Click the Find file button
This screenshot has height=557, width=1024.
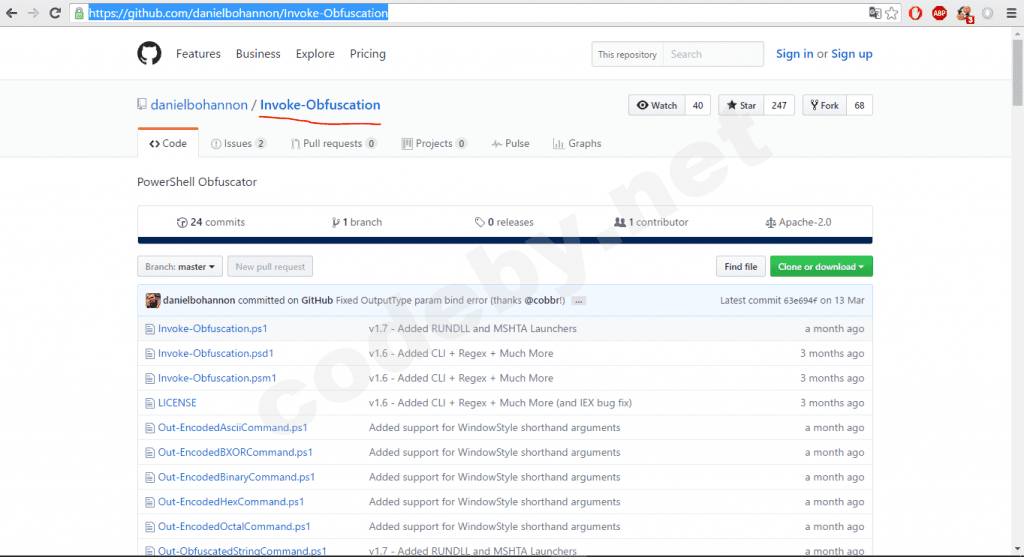(741, 266)
